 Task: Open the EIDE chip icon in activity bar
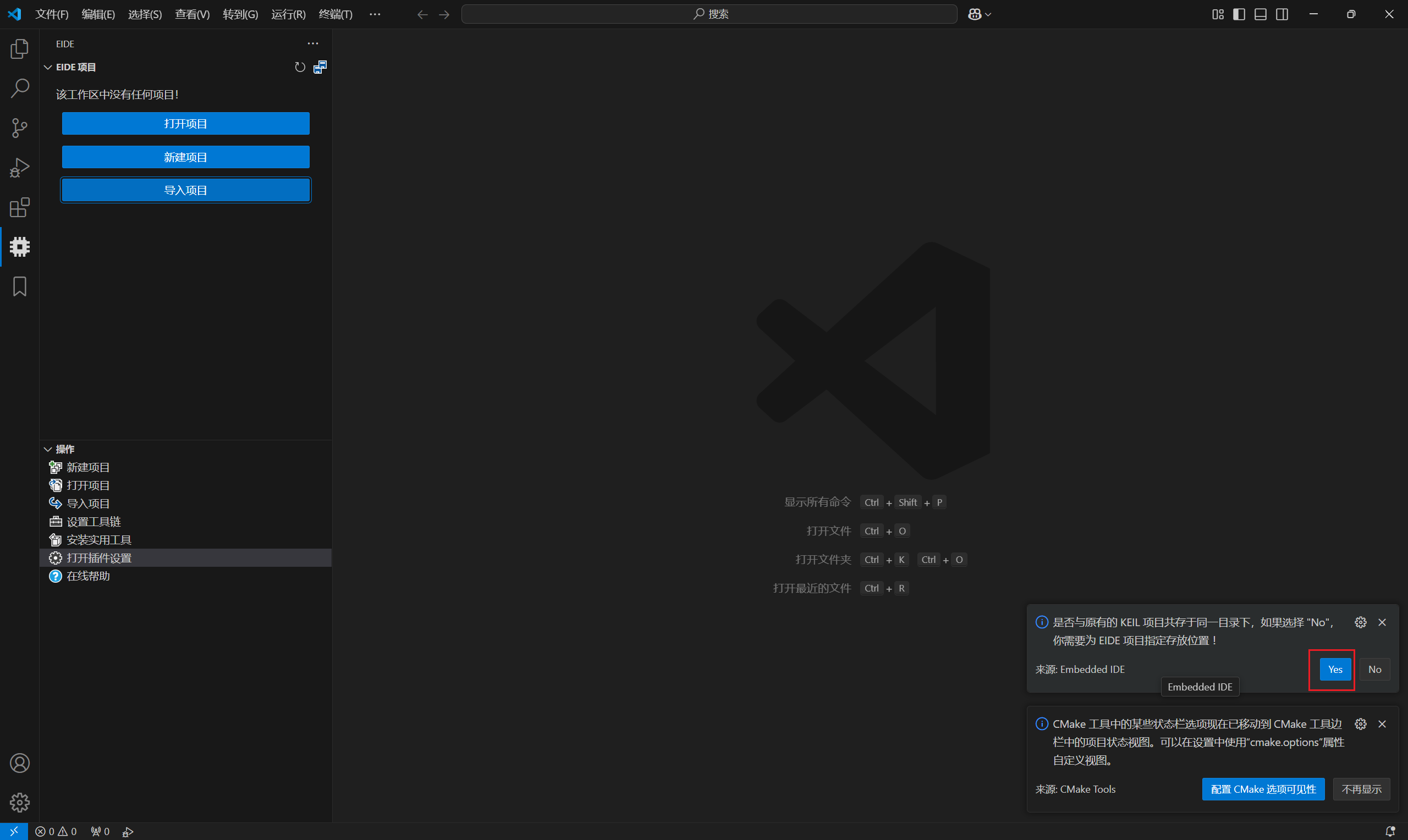20,247
